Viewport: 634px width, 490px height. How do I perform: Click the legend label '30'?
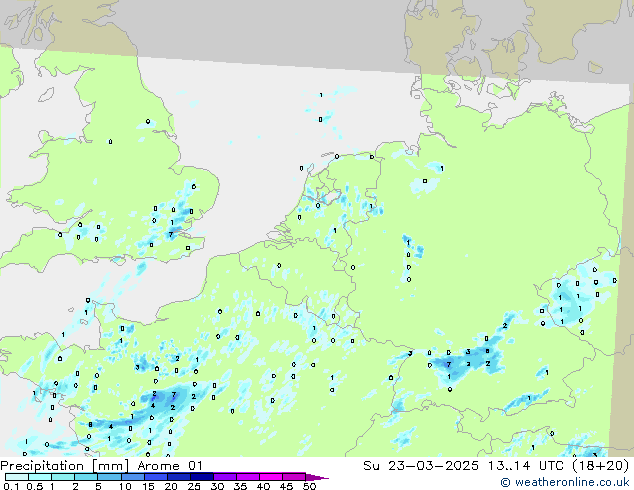point(218,486)
